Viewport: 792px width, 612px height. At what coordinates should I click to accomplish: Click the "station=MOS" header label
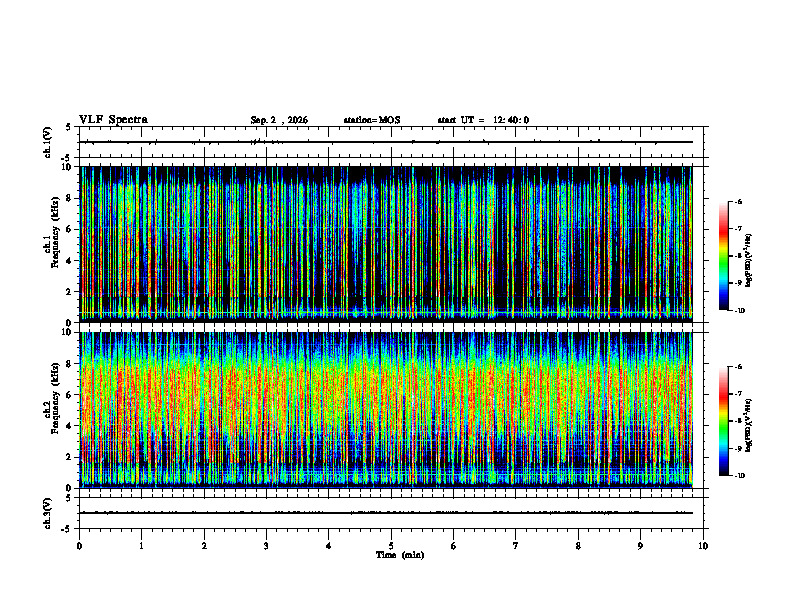[372, 120]
